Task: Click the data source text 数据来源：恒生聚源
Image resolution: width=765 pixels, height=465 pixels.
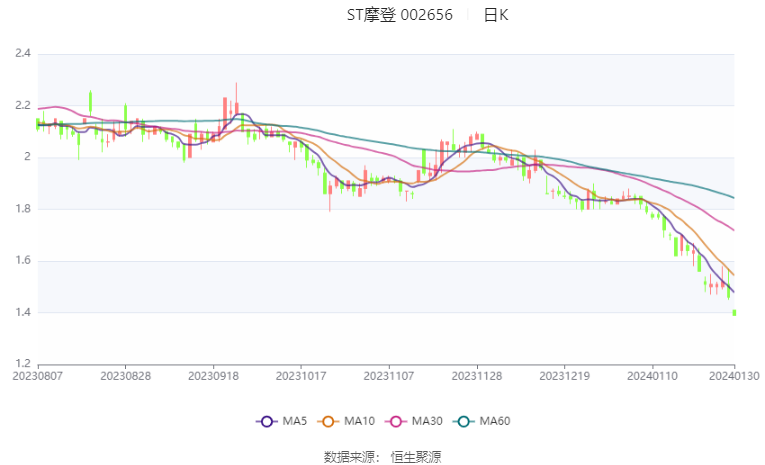Action: point(382,457)
